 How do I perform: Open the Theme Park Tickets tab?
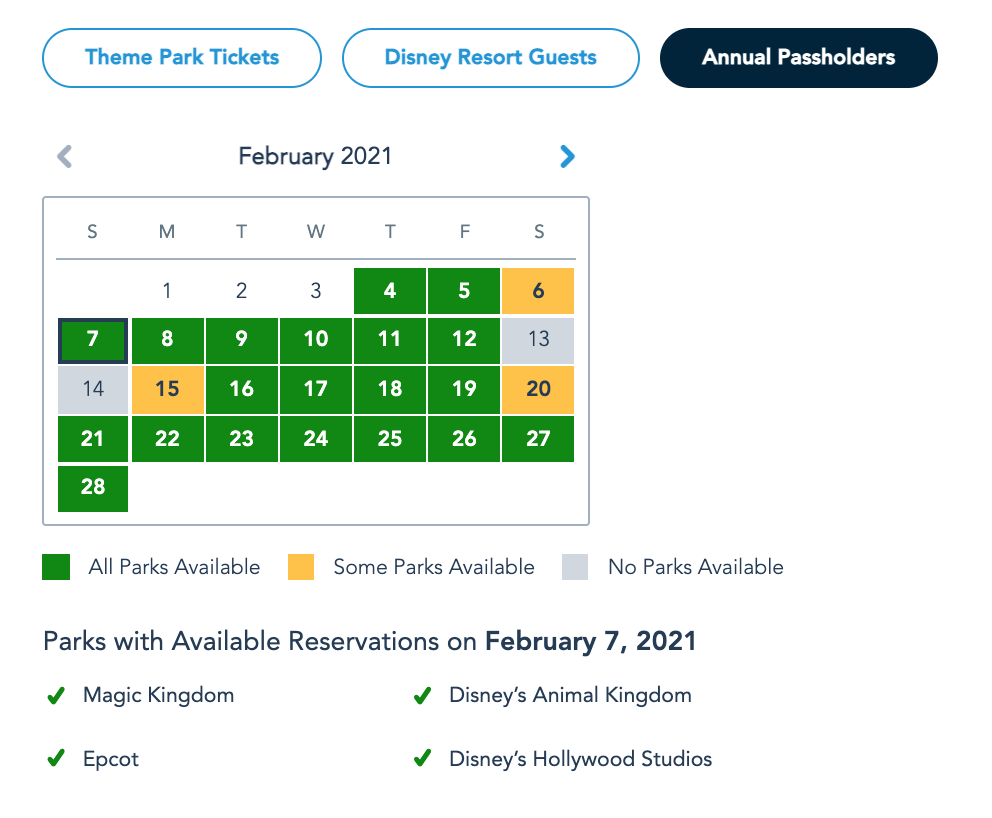point(182,57)
